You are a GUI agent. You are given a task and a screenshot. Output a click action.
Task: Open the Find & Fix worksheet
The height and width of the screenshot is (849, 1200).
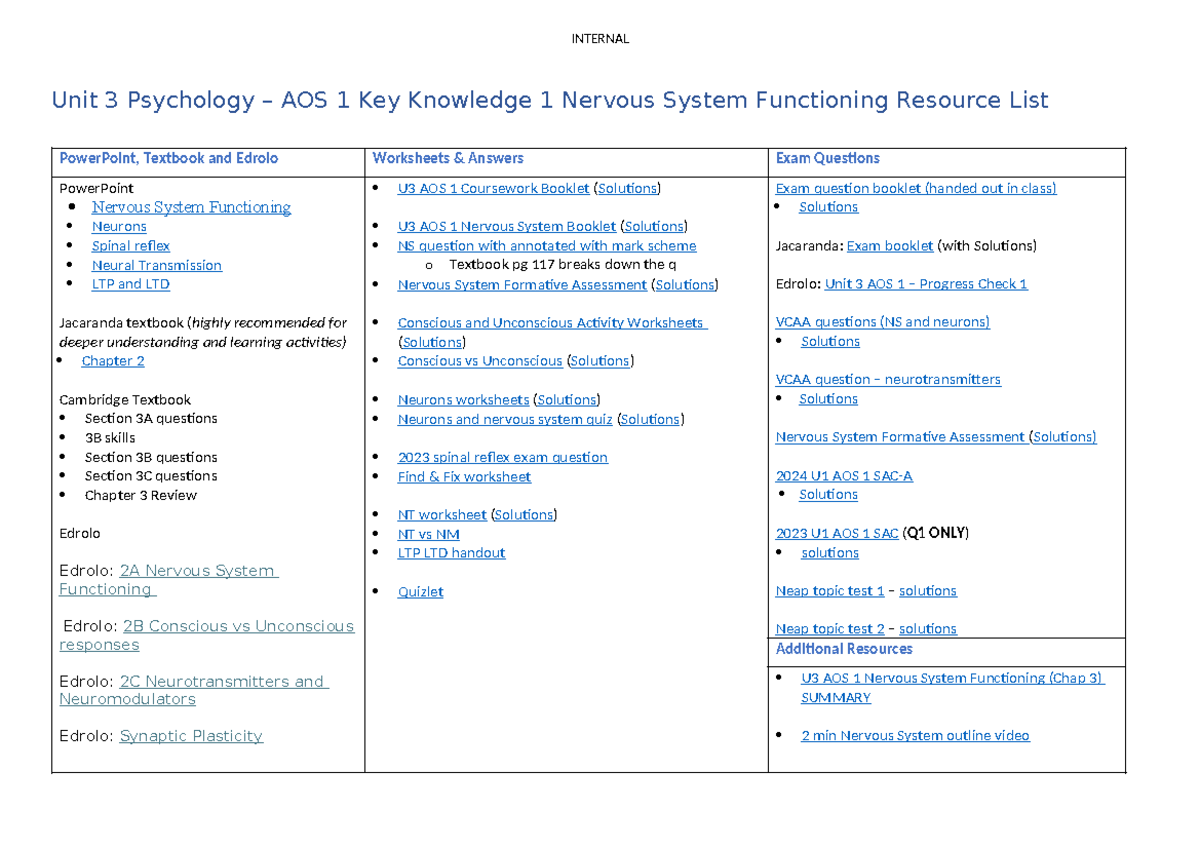click(x=464, y=477)
